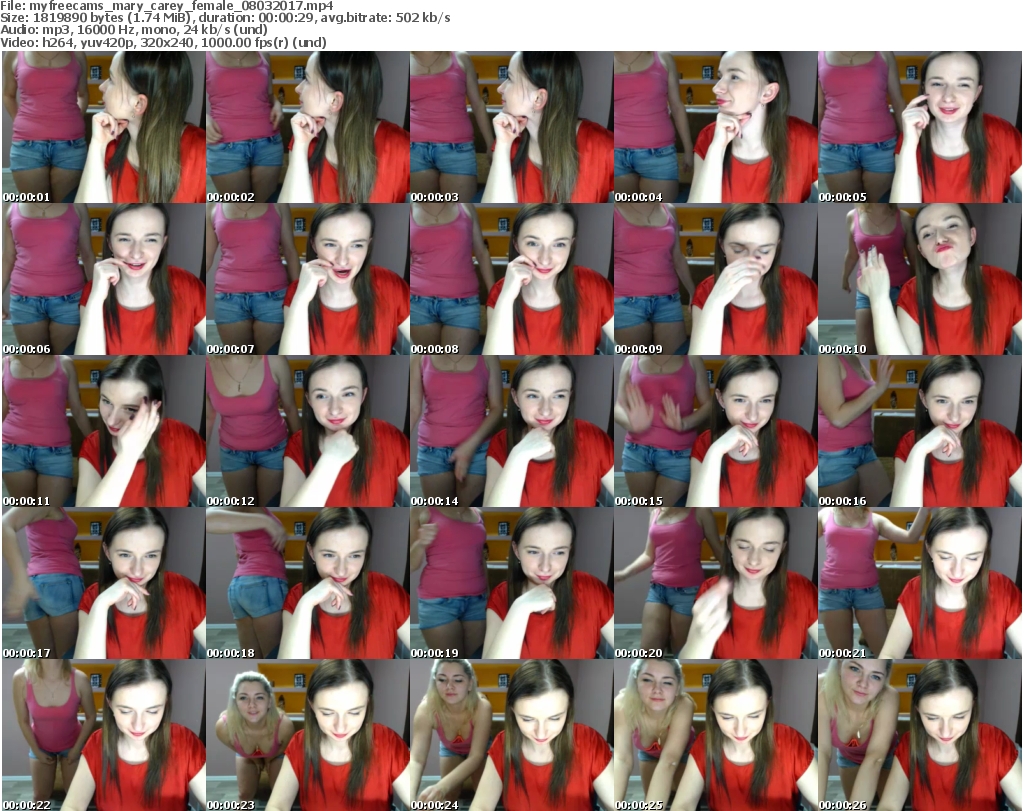The image size is (1024, 811).
Task: Select the 'Size: 1819890 bytes' header line
Action: tap(225, 18)
